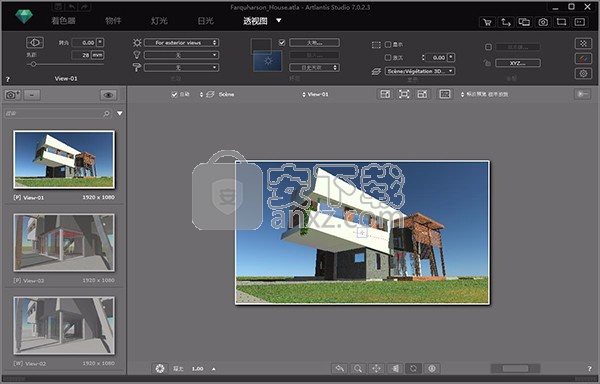
Task: Switch to the 物件 tab
Action: [x=113, y=20]
